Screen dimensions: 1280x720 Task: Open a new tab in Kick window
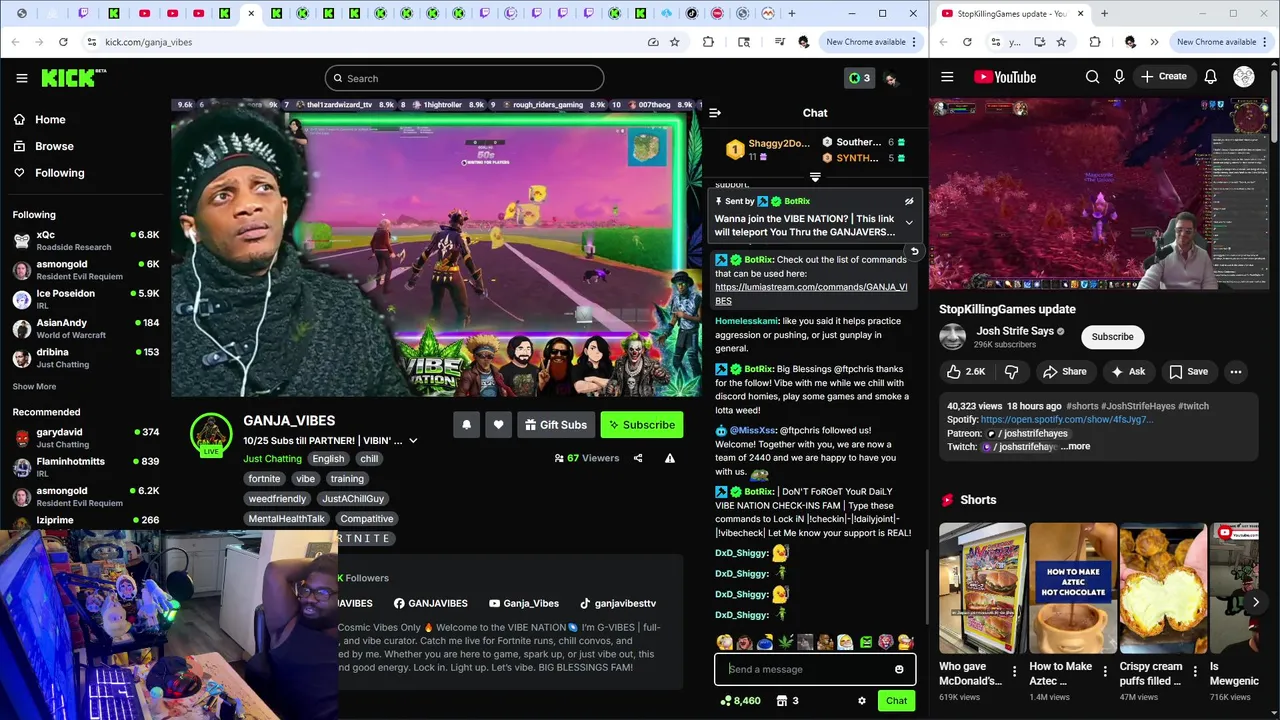[x=792, y=14]
